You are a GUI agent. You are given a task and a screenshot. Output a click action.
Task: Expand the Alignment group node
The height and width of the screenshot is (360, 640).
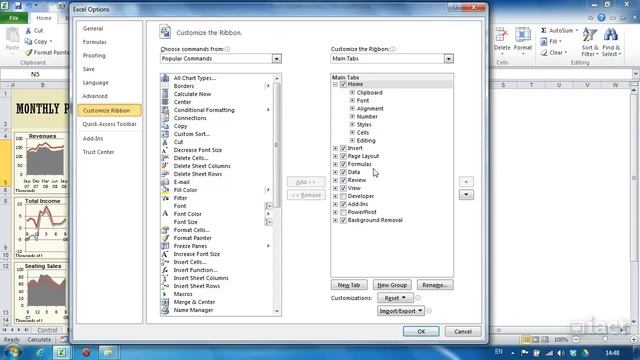352,108
